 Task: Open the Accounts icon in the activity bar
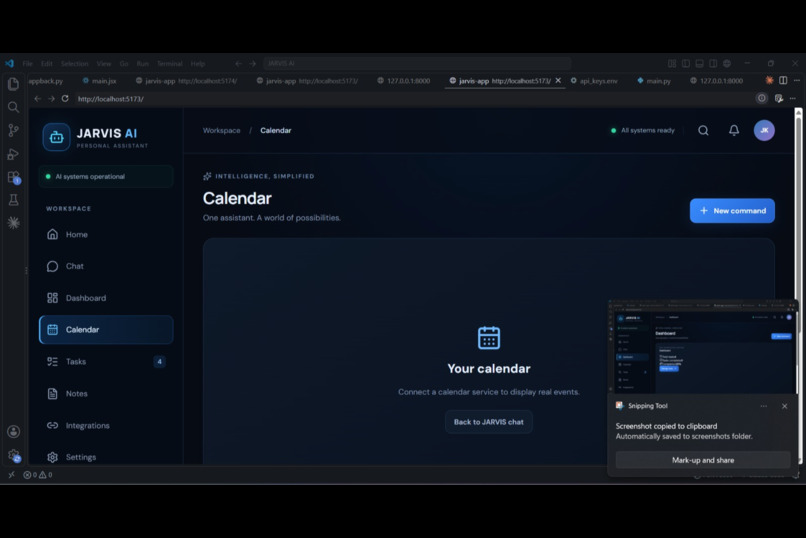click(x=13, y=432)
